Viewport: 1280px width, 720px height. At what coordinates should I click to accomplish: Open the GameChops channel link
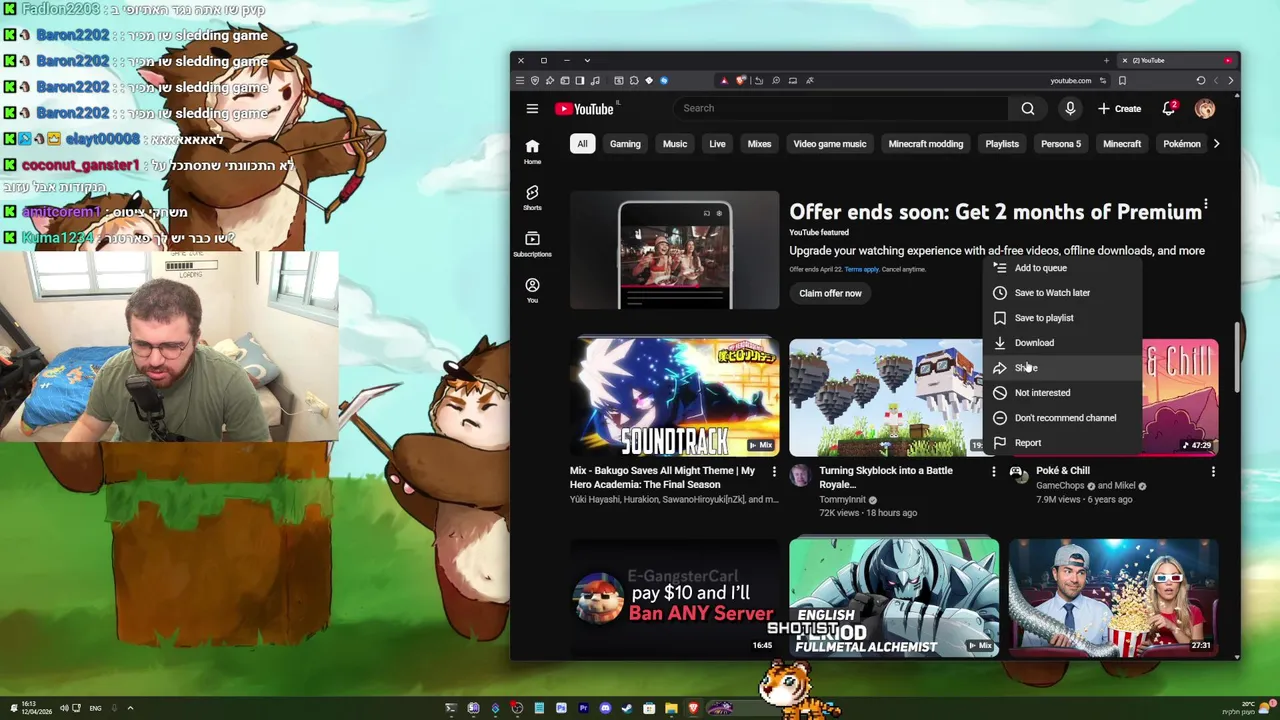[1060, 486]
